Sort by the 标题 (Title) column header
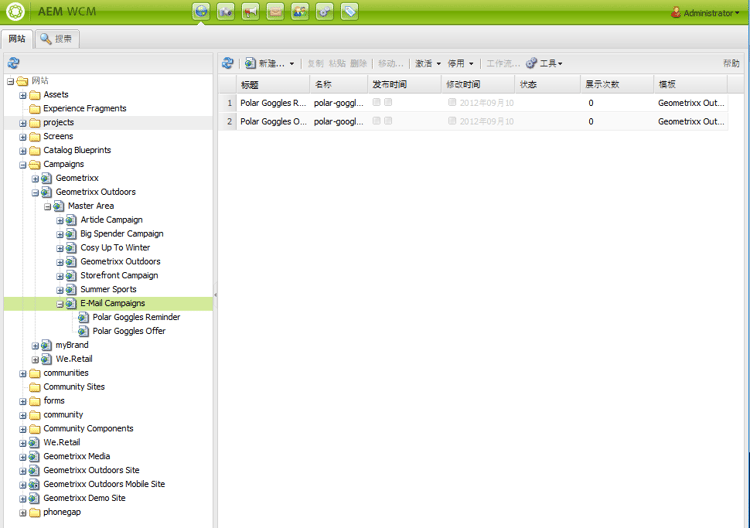This screenshot has height=528, width=750. tap(273, 85)
